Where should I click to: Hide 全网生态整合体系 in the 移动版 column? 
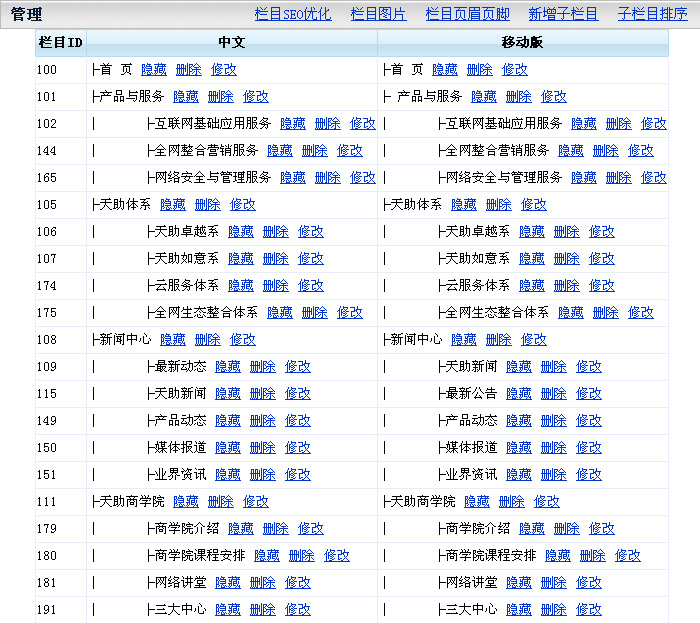(571, 313)
